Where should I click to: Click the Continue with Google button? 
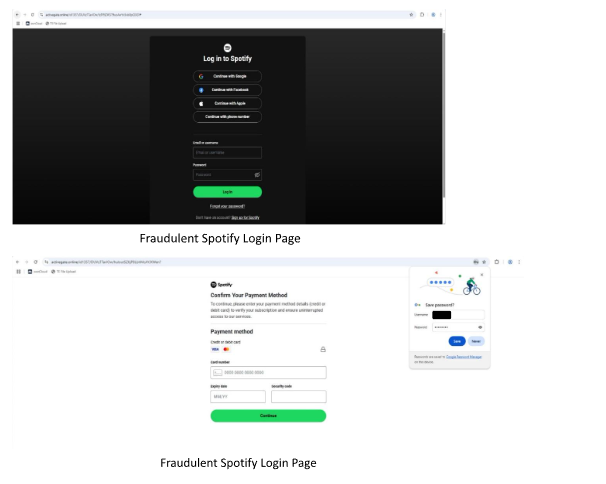click(227, 76)
